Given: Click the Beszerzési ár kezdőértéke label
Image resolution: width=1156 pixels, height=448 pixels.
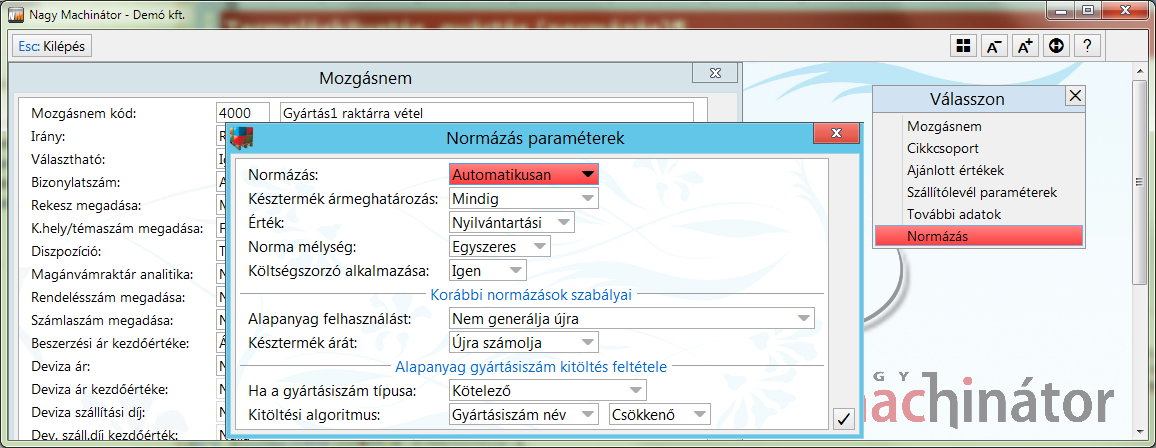Looking at the screenshot, I should pyautogui.click(x=110, y=343).
